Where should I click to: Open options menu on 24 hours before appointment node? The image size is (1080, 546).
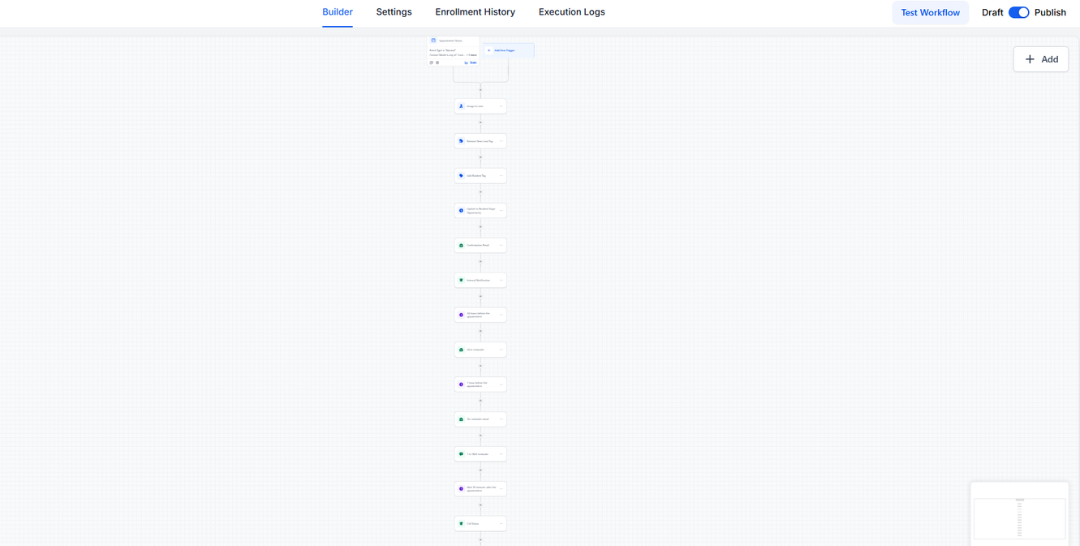tap(501, 315)
